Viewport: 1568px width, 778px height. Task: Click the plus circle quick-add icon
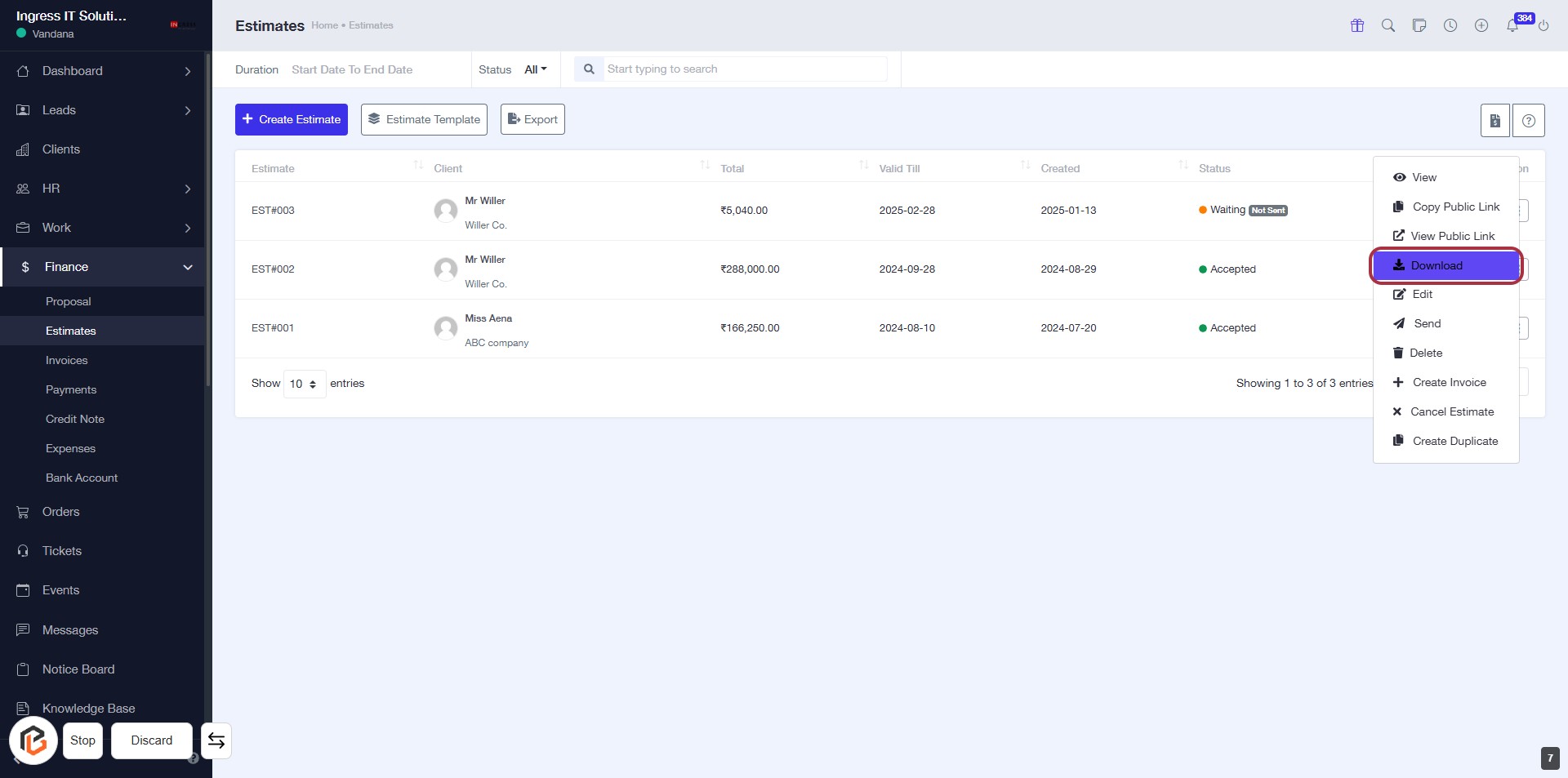(x=1481, y=25)
